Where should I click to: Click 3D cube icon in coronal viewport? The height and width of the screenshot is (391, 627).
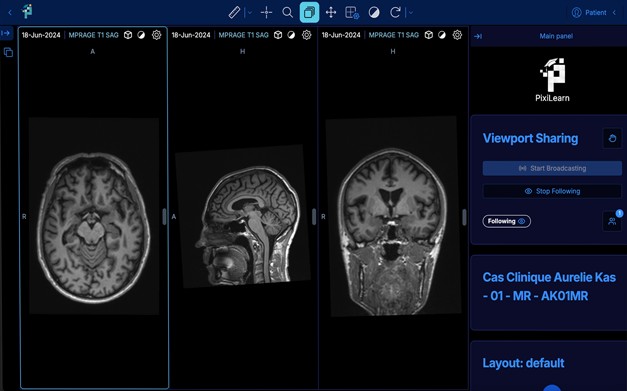[429, 35]
